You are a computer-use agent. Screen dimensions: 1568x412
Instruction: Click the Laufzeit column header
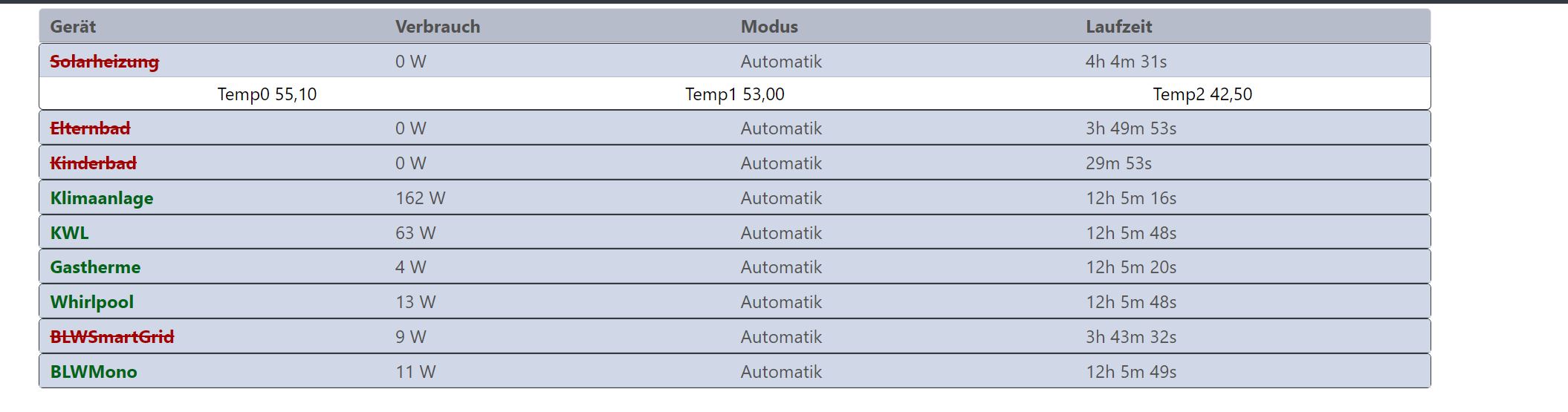[1118, 27]
